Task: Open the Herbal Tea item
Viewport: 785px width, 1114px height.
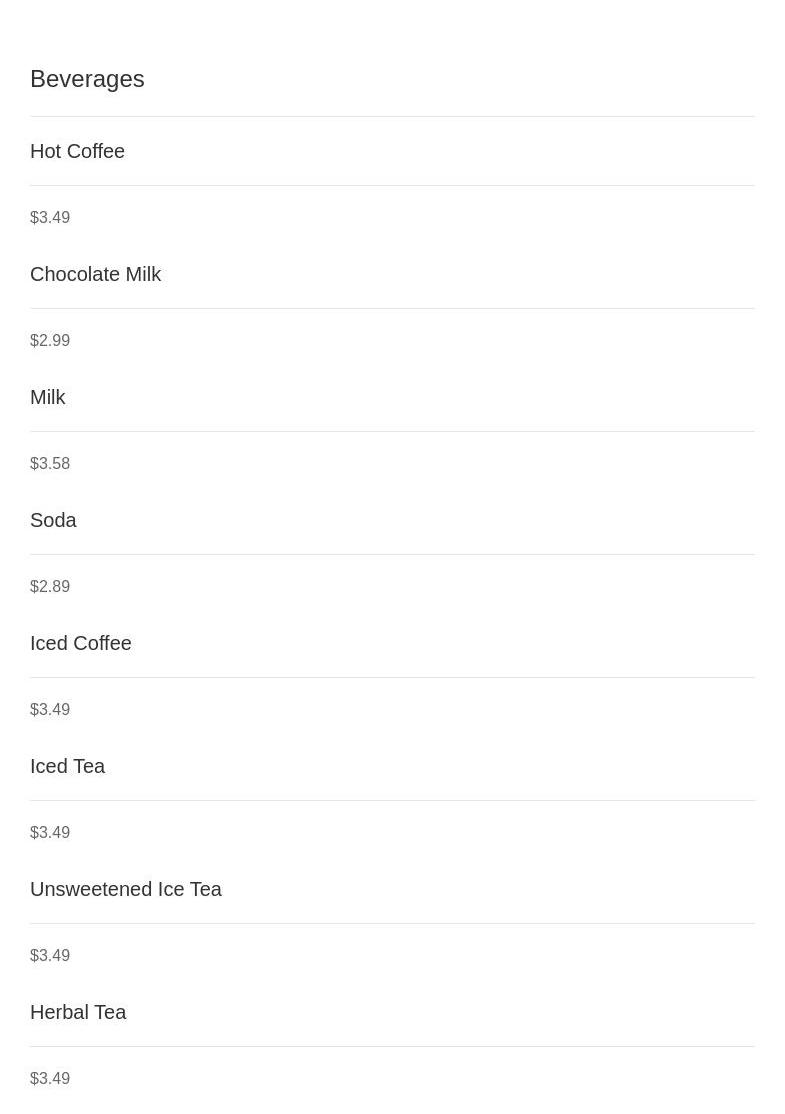Action: 78,1012
